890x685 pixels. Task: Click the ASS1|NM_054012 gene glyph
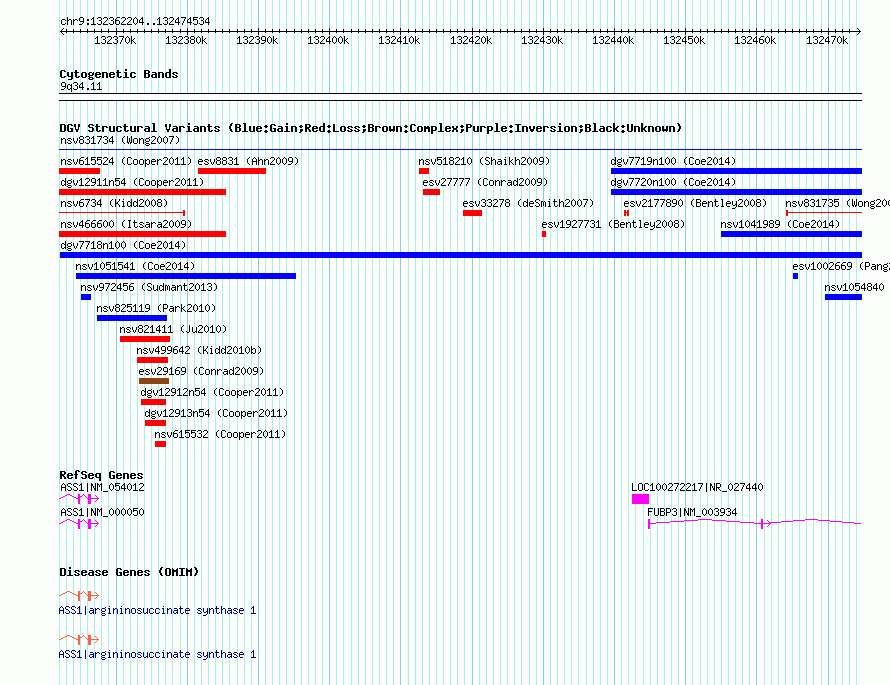coord(79,498)
